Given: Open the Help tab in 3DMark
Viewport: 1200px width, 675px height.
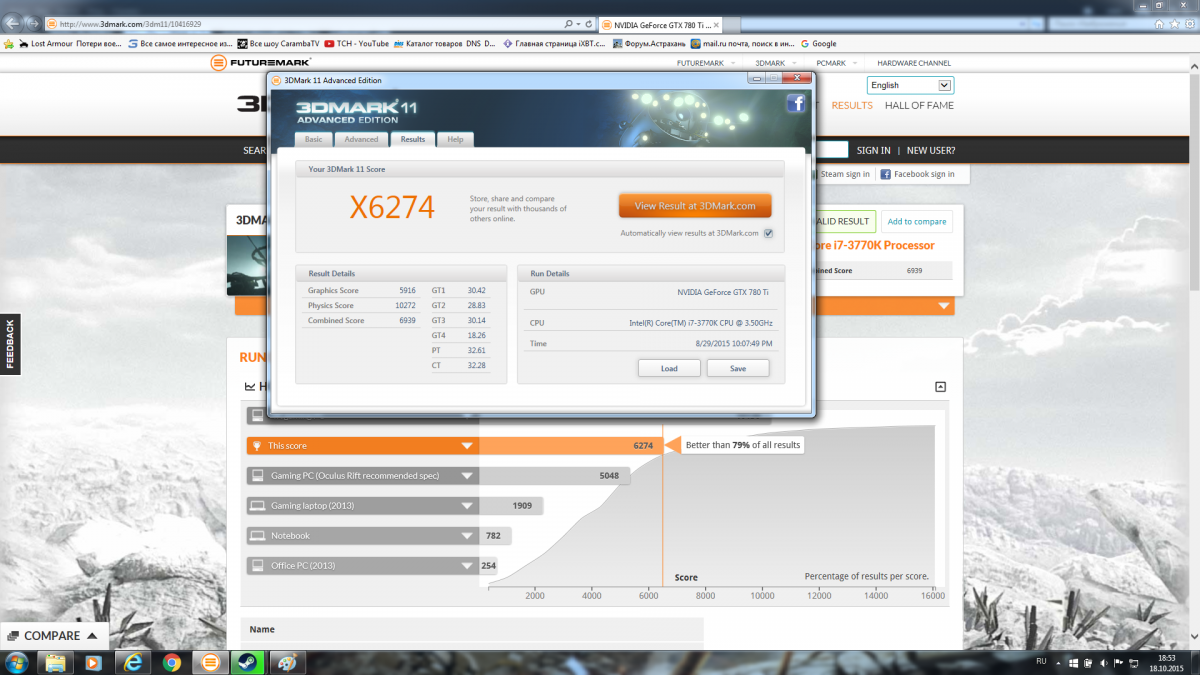Looking at the screenshot, I should 455,140.
